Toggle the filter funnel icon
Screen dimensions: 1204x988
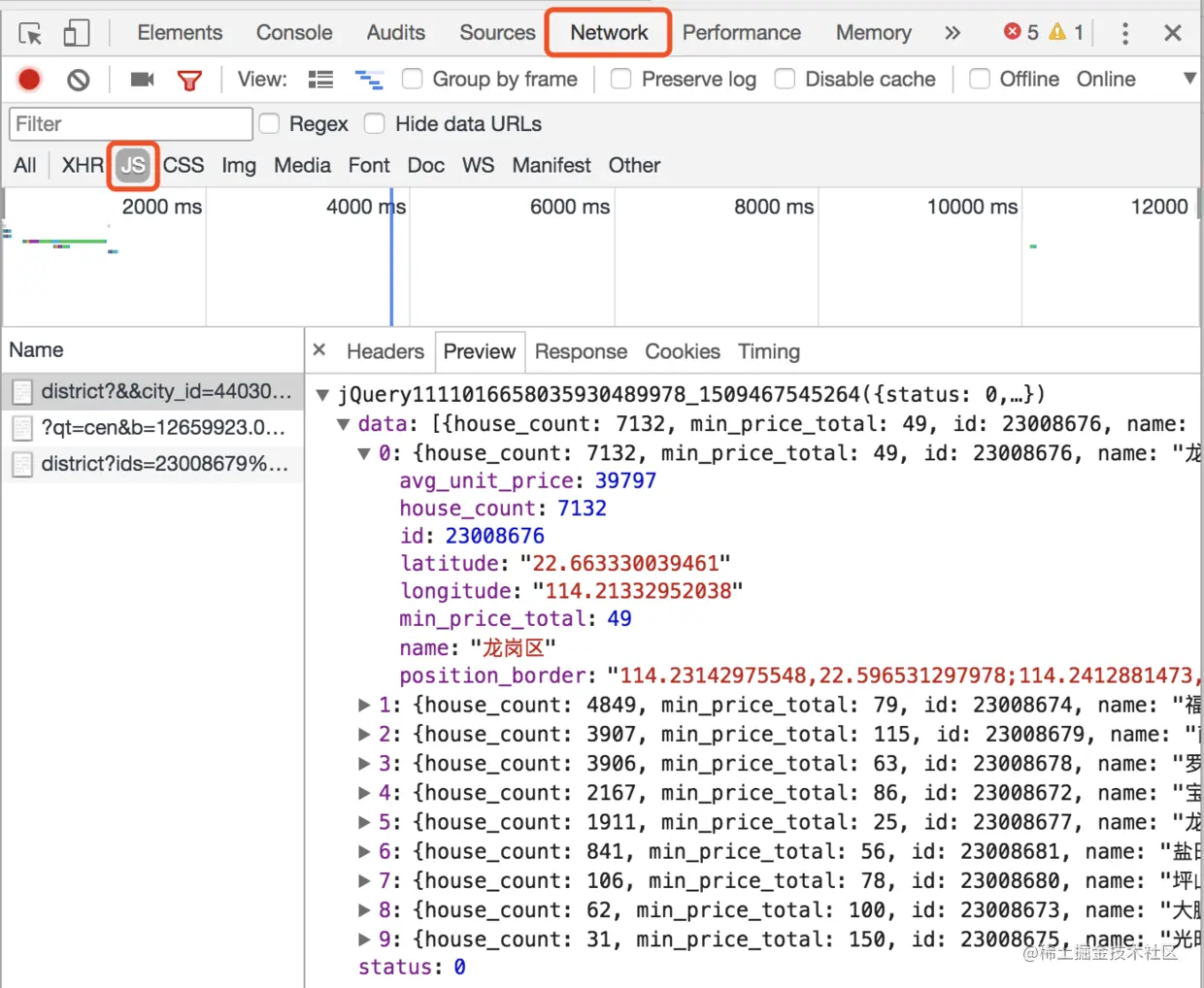click(x=190, y=81)
